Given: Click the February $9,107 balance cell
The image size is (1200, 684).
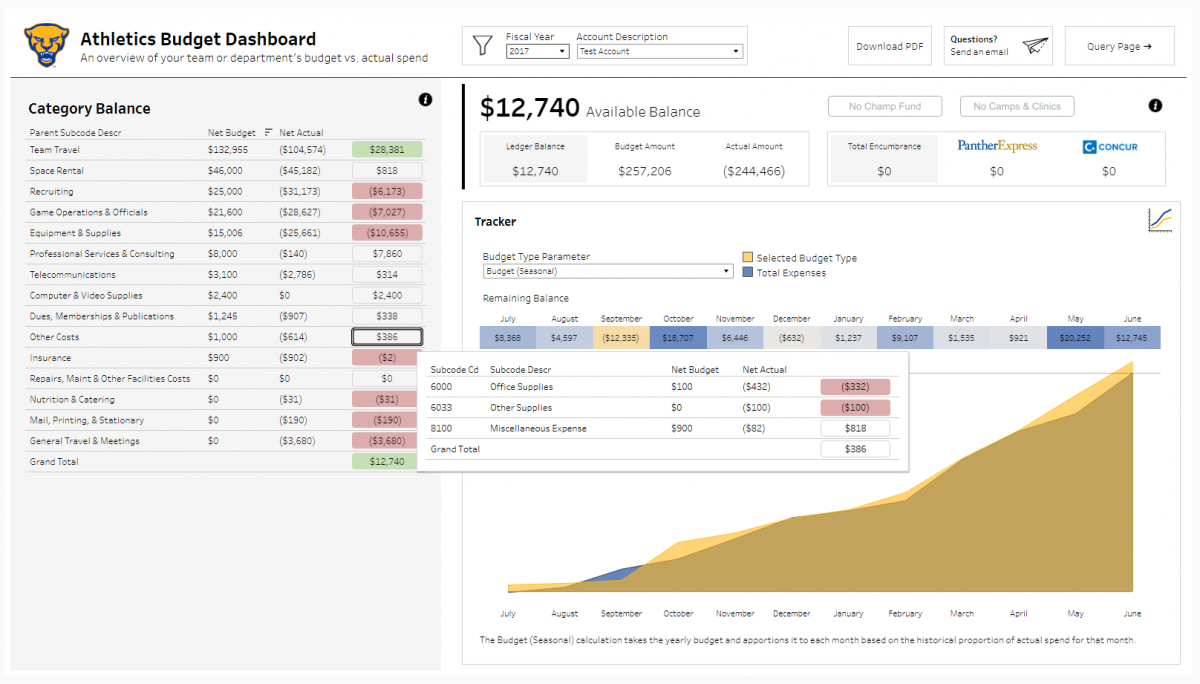Looking at the screenshot, I should [905, 338].
